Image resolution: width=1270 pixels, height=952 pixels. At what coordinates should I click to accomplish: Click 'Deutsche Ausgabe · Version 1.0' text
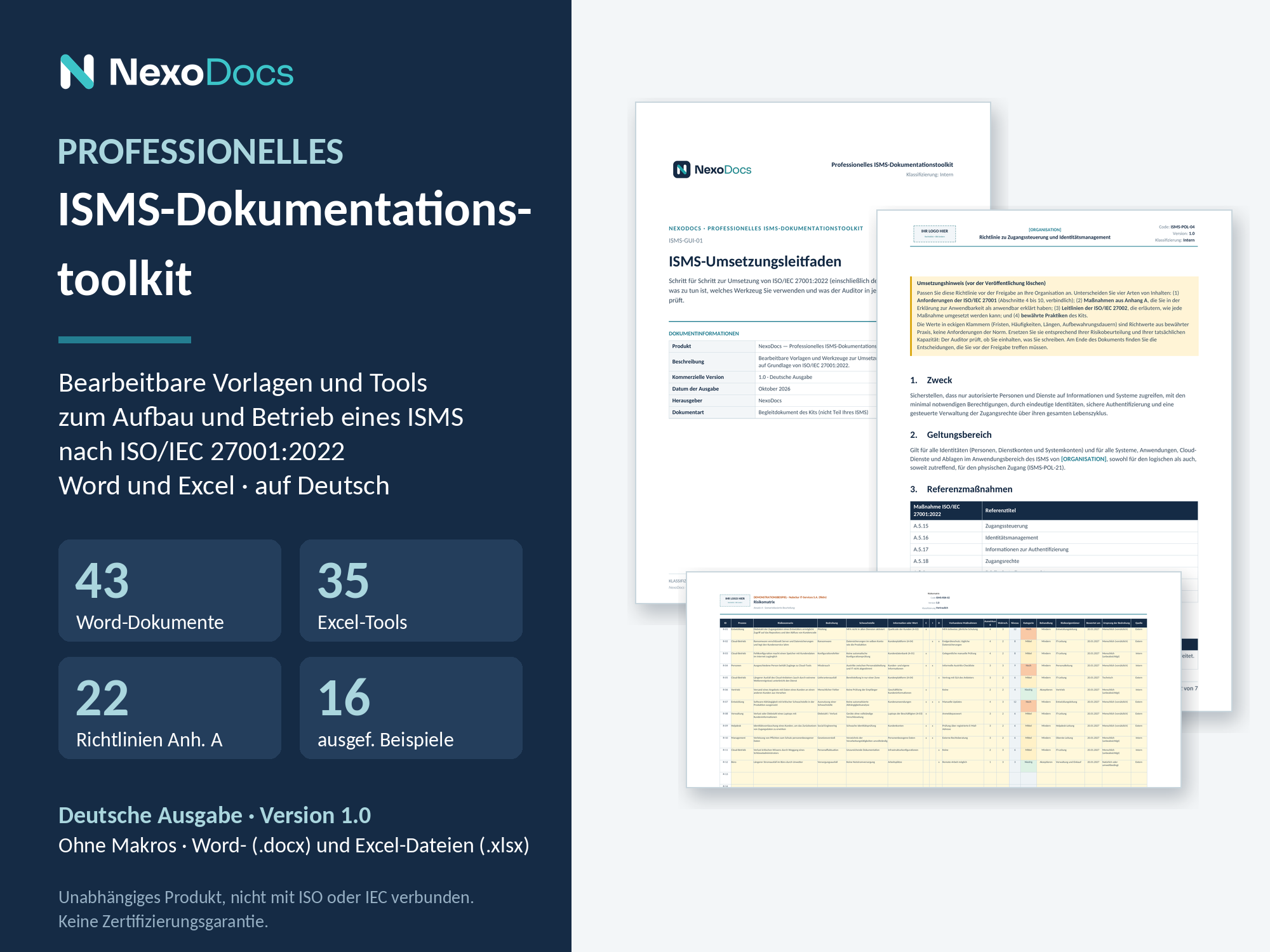215,816
